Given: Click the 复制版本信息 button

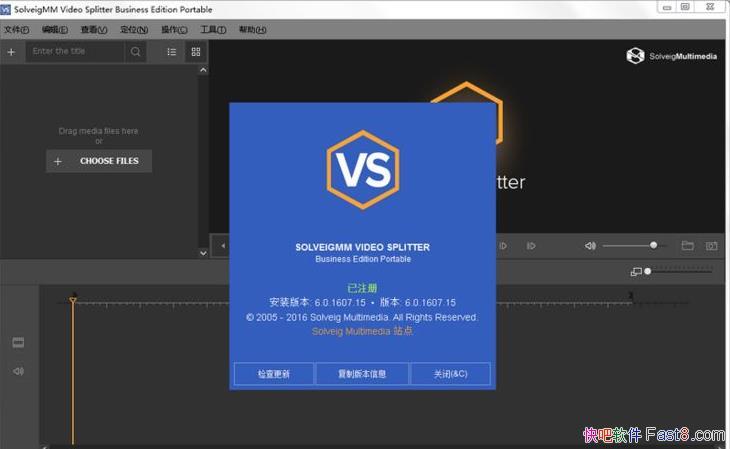Looking at the screenshot, I should [362, 374].
